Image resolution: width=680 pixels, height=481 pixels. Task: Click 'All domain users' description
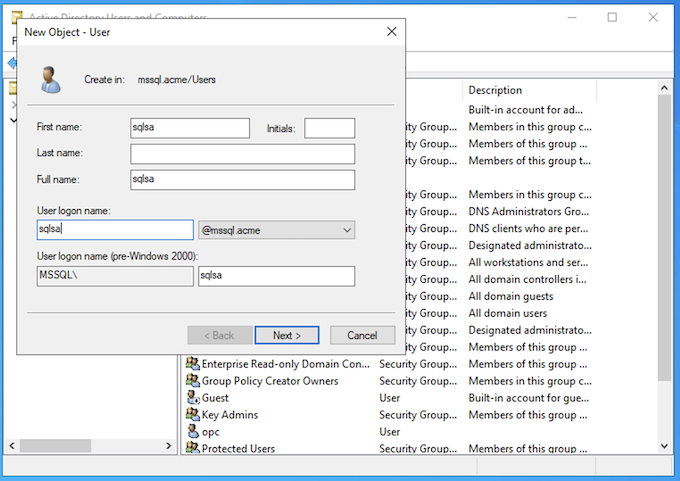[x=507, y=313]
